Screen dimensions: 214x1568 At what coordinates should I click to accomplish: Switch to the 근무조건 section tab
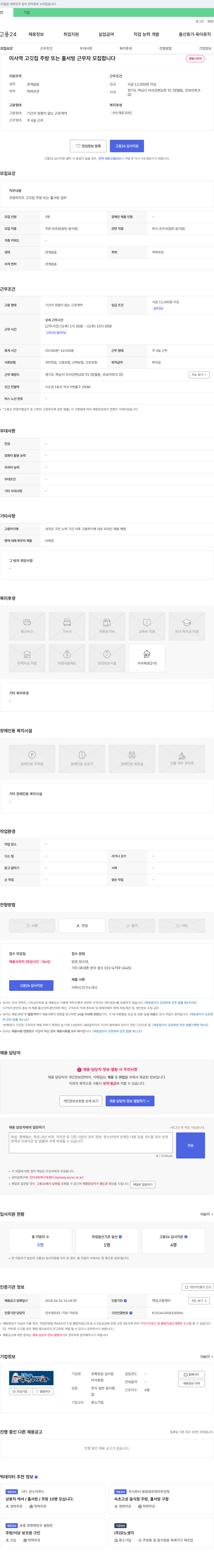[46, 49]
